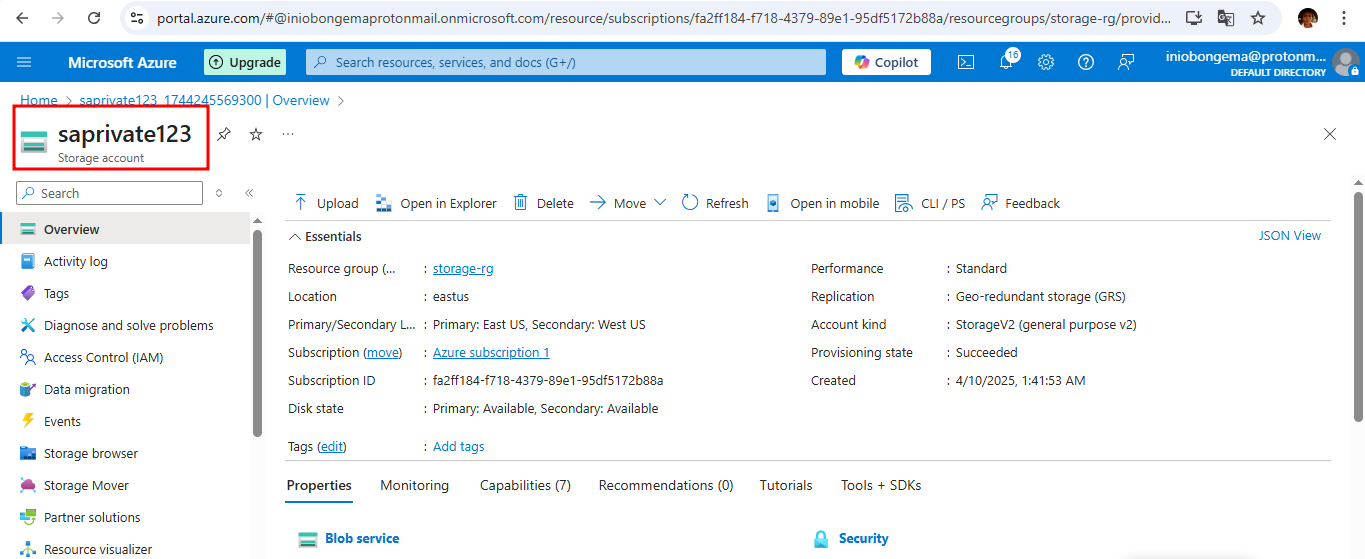Screen dimensions: 1365x559
Task: Open the Tools + SDKs tab
Action: (x=881, y=486)
